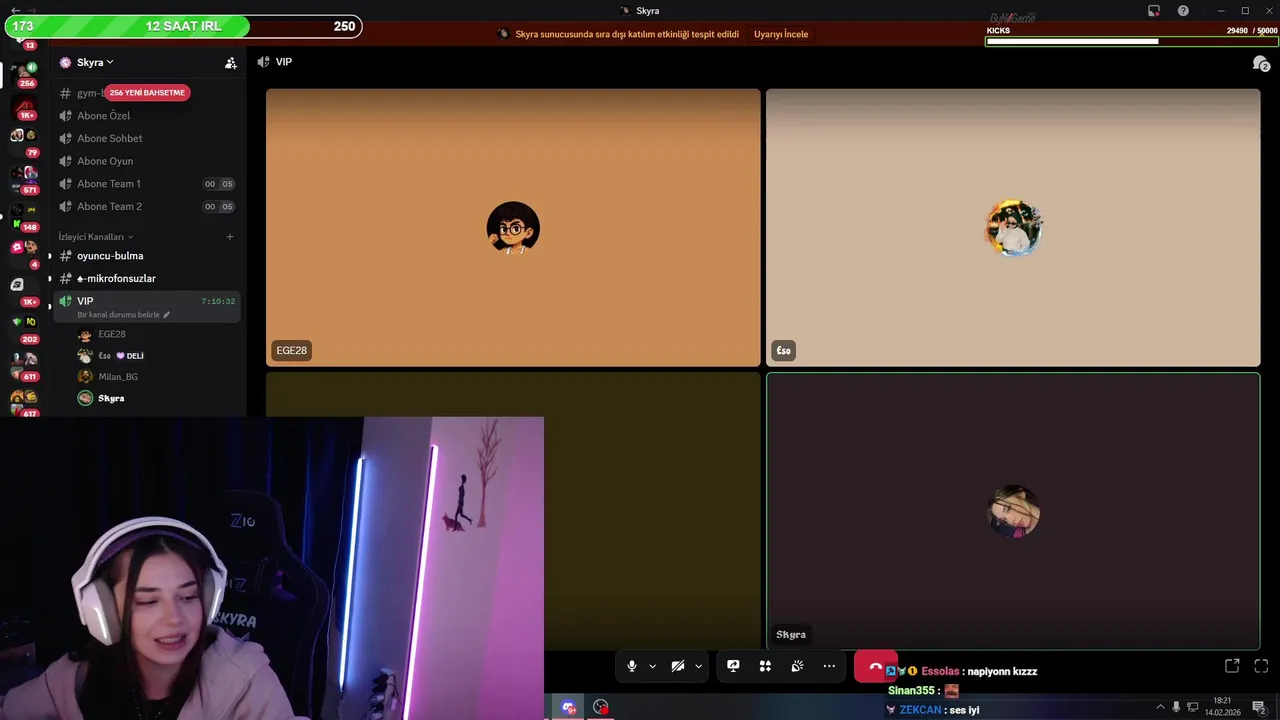Click the Uyarıyı İncele button
This screenshot has width=1280, height=720.
tap(781, 34)
